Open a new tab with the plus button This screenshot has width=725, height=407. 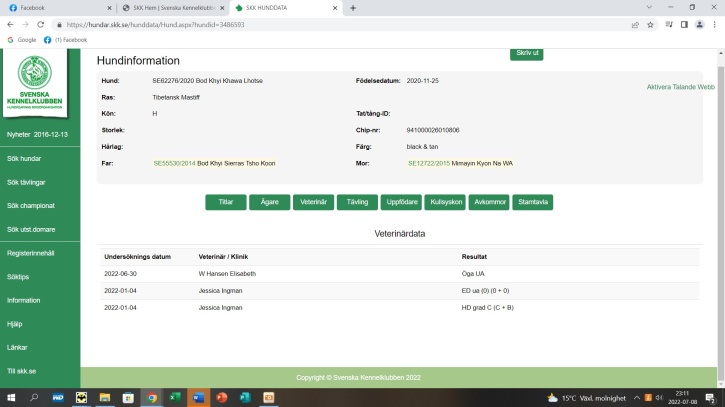pos(353,8)
